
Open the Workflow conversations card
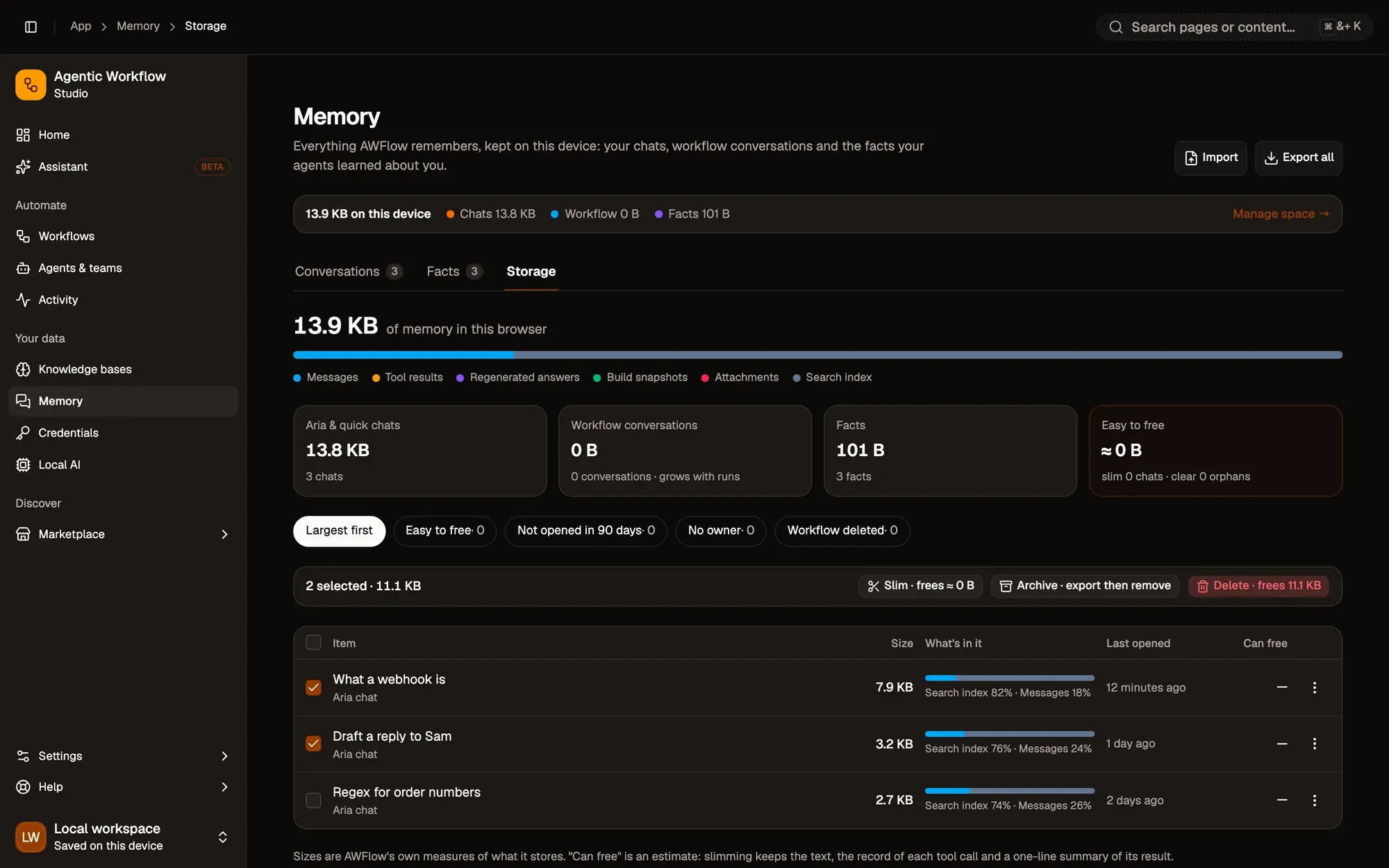point(685,451)
